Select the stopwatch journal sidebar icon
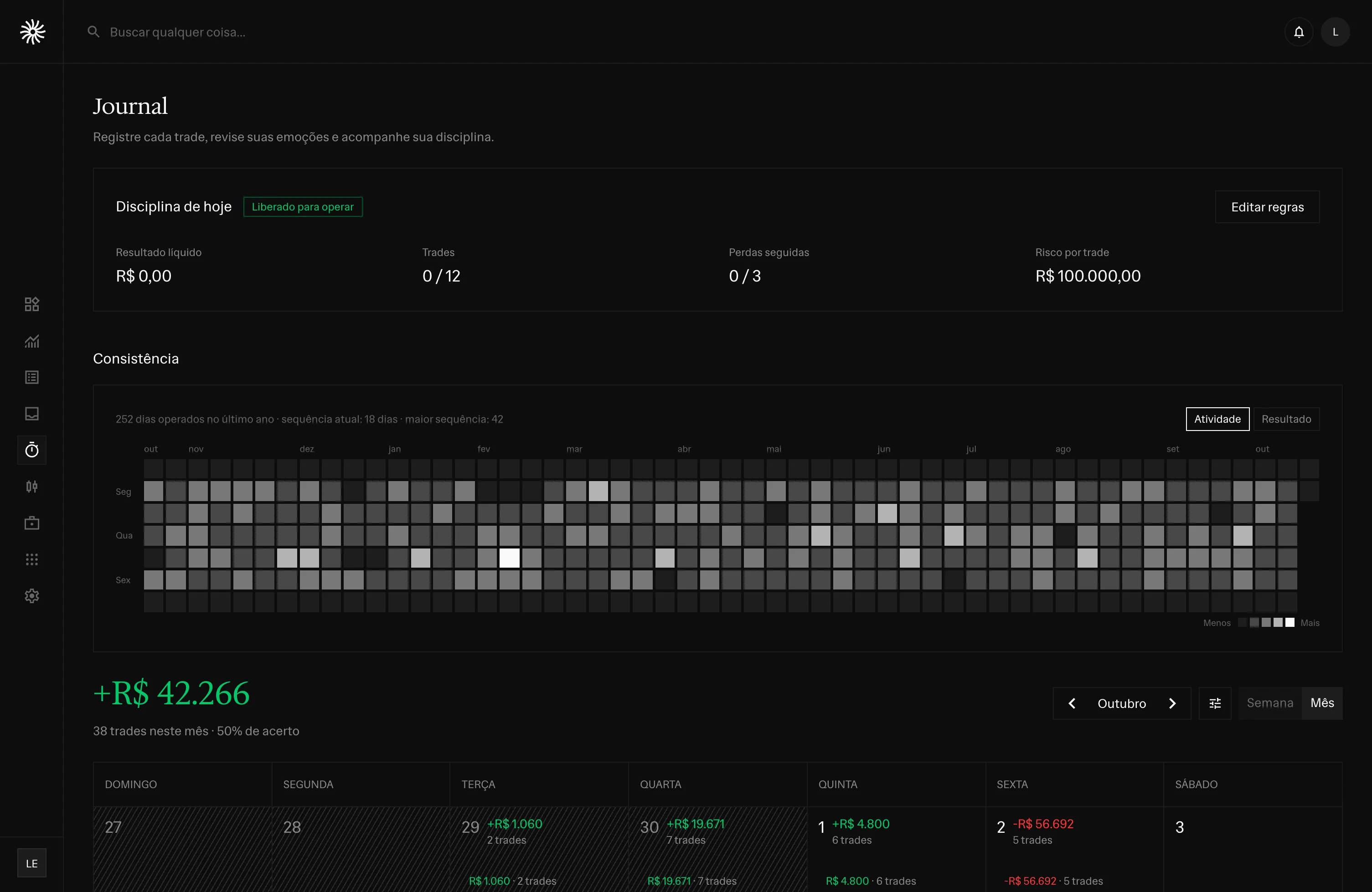Viewport: 1372px width, 892px height. click(x=32, y=450)
